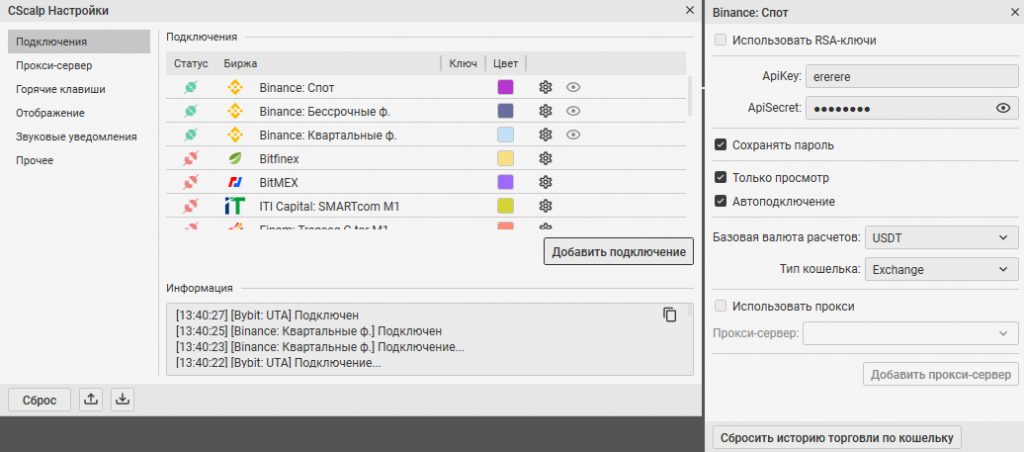The width and height of the screenshot is (1024, 452).
Task: Click the Сброс button
Action: 39,400
